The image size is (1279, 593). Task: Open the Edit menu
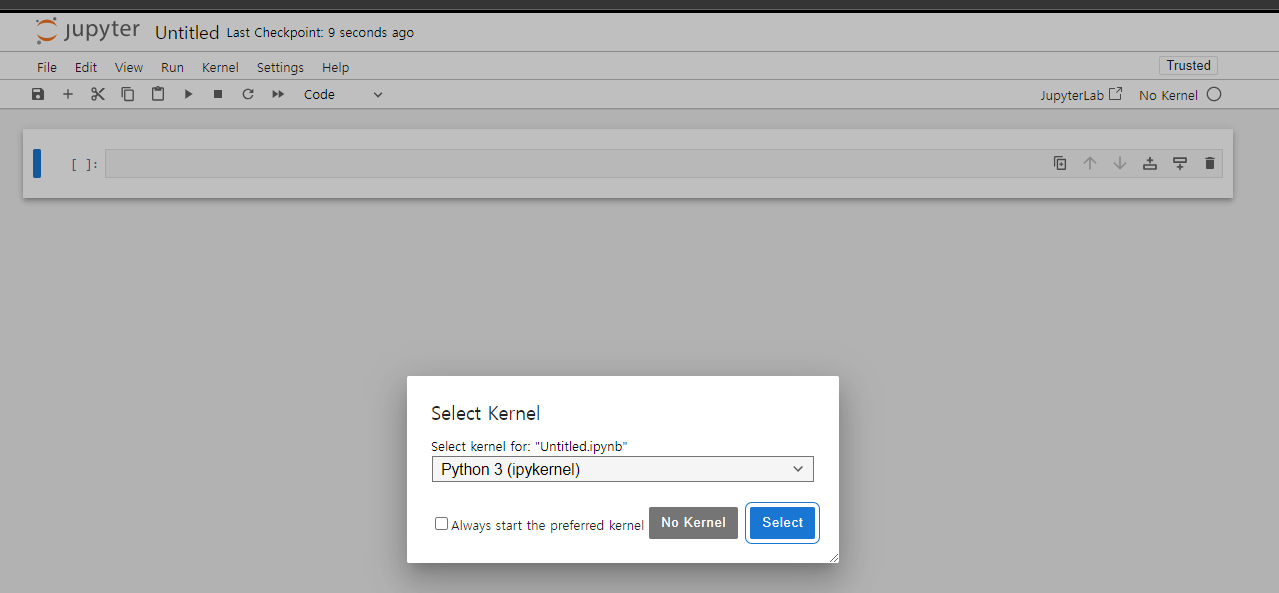(x=86, y=67)
